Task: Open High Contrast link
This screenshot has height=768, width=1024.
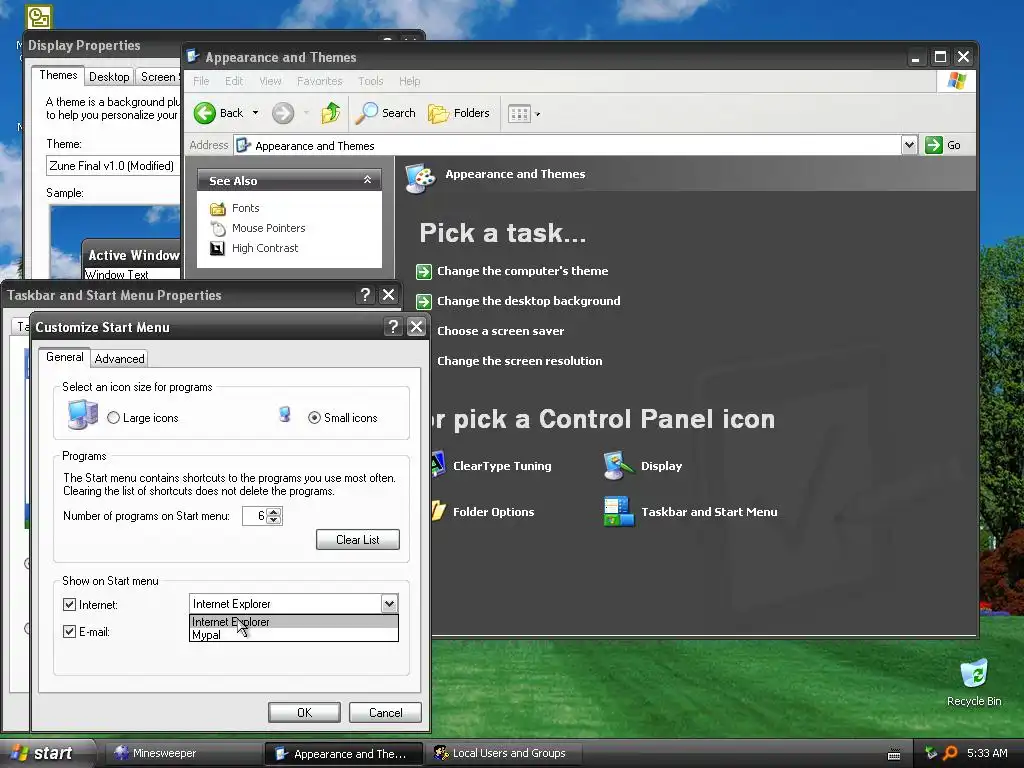Action: tap(264, 248)
